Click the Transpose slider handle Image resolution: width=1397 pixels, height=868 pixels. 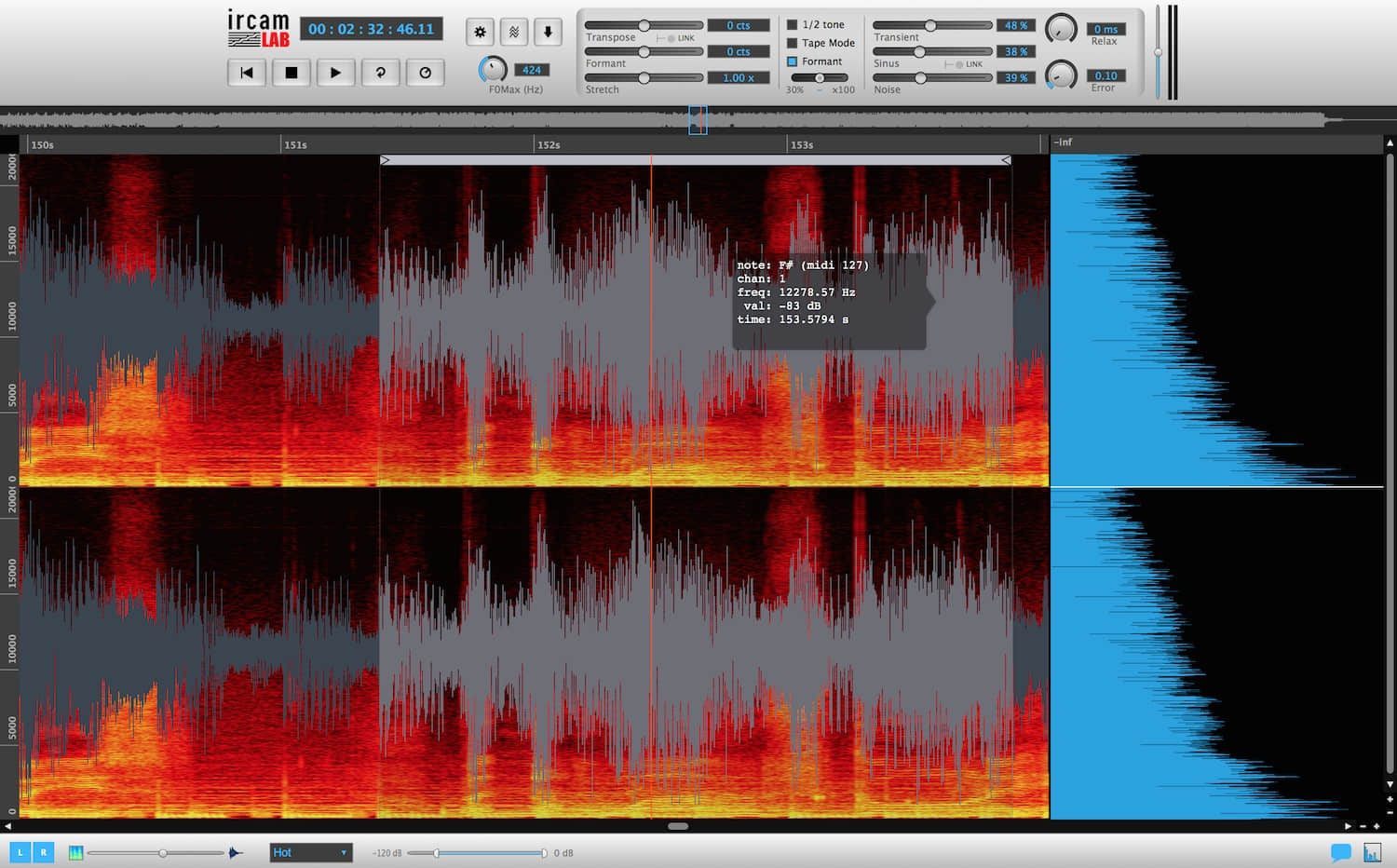click(644, 25)
